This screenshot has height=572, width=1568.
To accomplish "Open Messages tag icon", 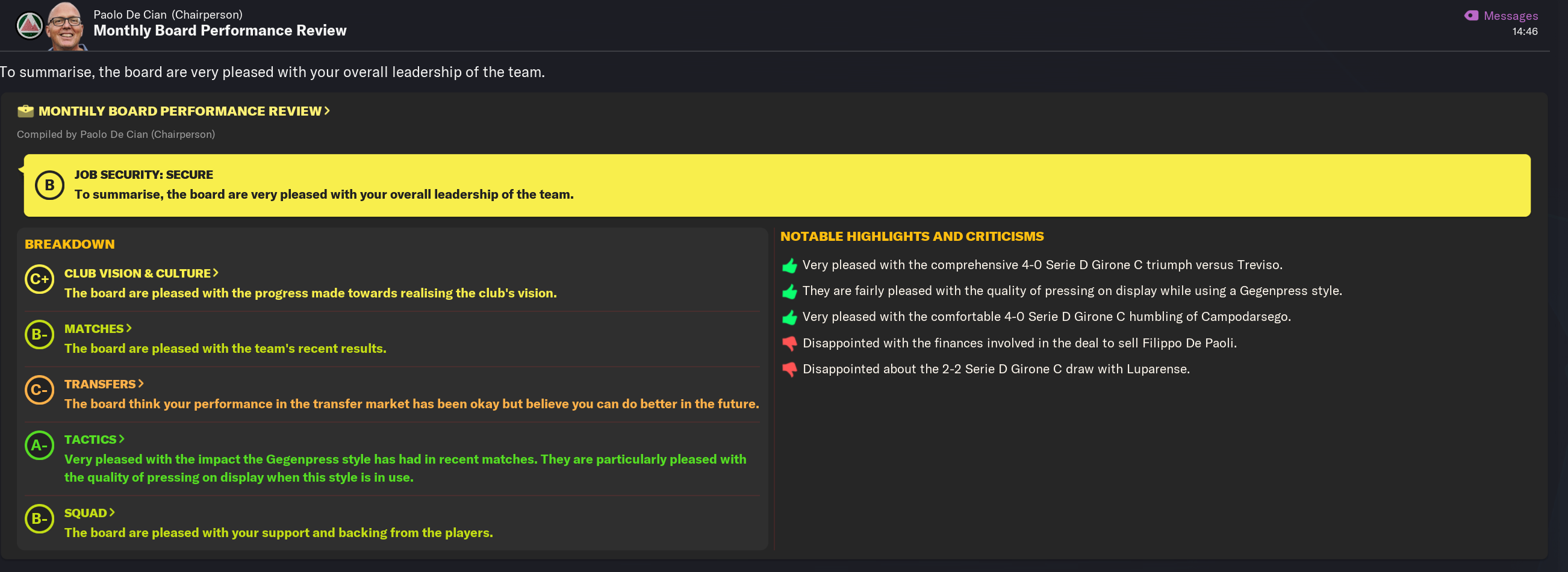I will (1470, 16).
